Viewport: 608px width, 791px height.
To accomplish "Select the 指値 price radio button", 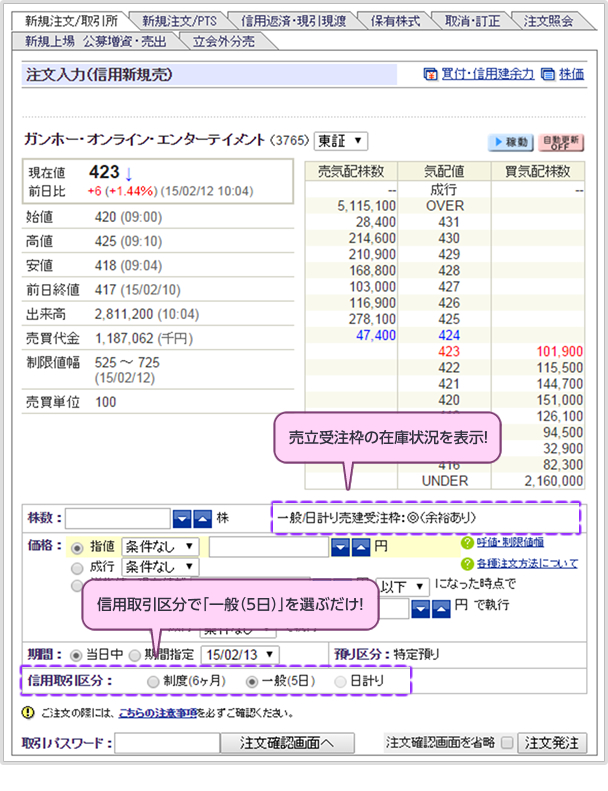I will (x=77, y=548).
